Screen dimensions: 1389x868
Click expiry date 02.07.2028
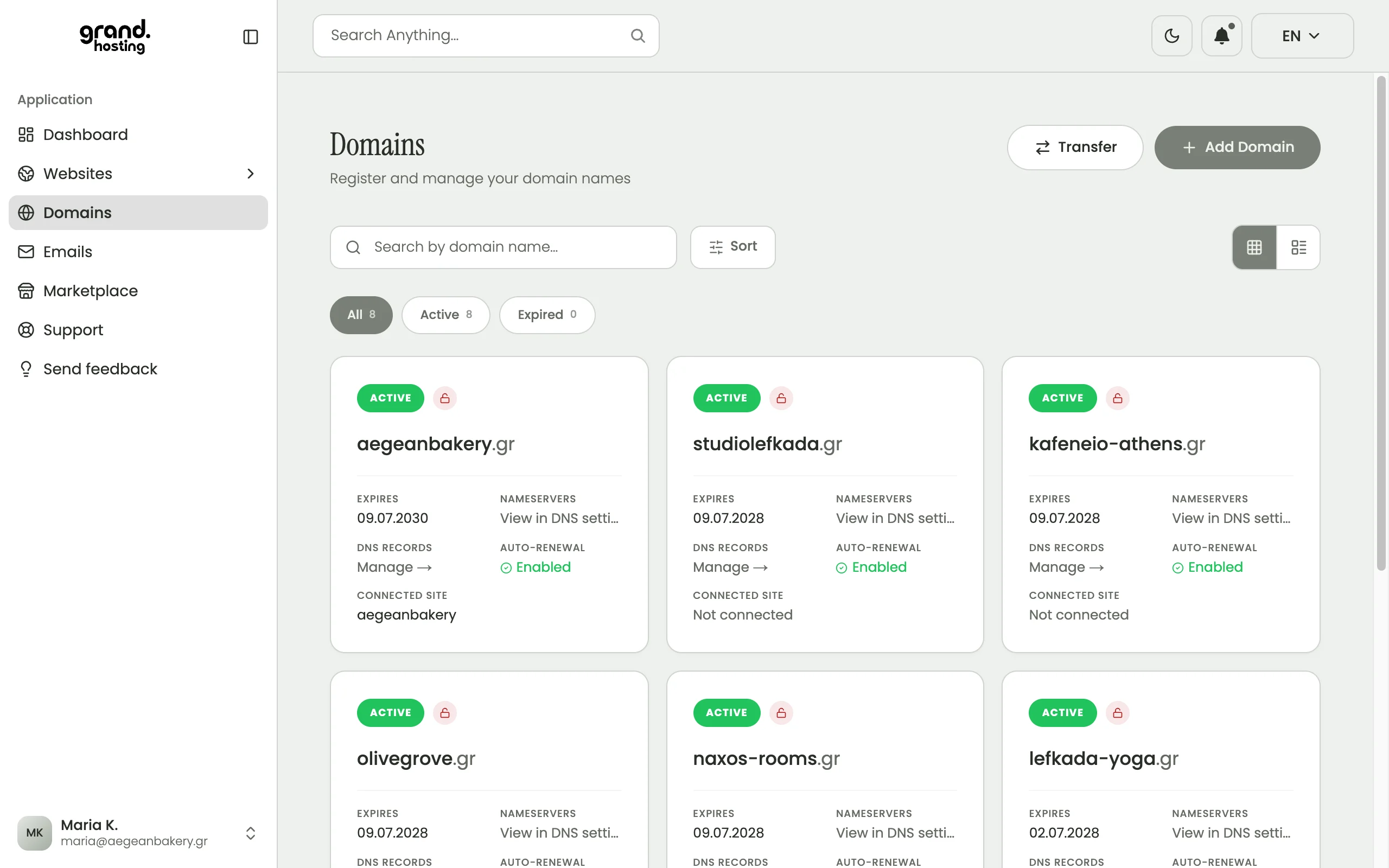[1063, 833]
